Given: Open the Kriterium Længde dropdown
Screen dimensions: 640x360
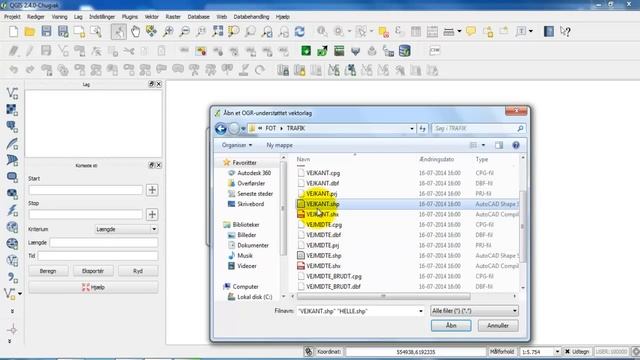Looking at the screenshot, I should 127,229.
